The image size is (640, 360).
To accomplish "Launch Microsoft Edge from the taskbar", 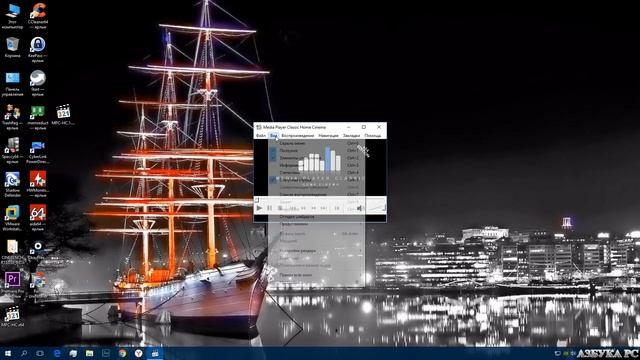I will point(57,353).
